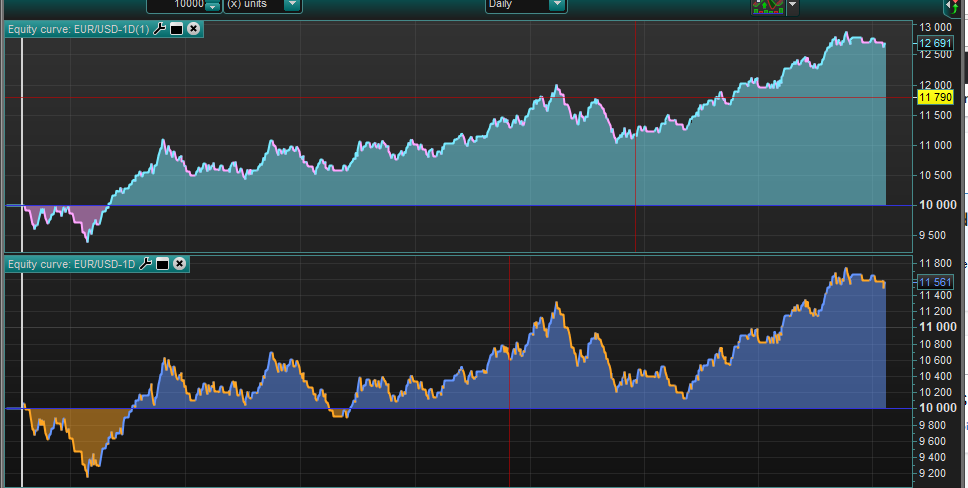Open settings wrench for lower EUR/USD-1D equity curve

click(146, 264)
